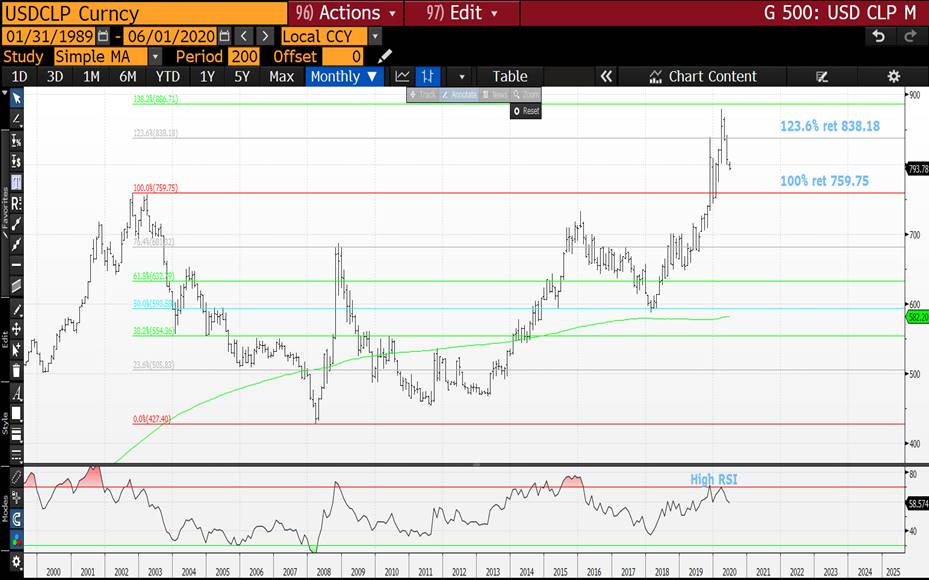The image size is (929, 580).
Task: Select the copy annotation pointer tool
Action: click(x=17, y=350)
